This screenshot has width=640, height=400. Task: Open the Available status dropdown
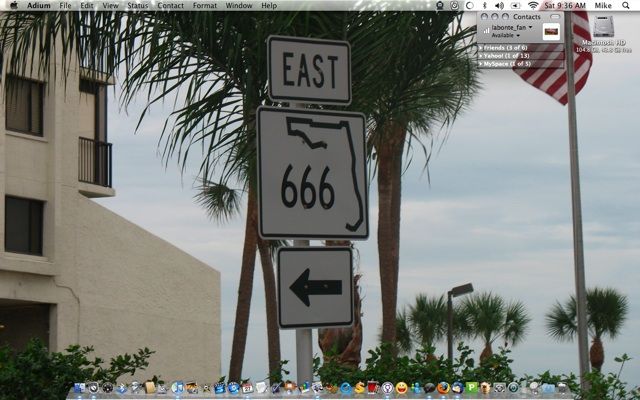503,35
